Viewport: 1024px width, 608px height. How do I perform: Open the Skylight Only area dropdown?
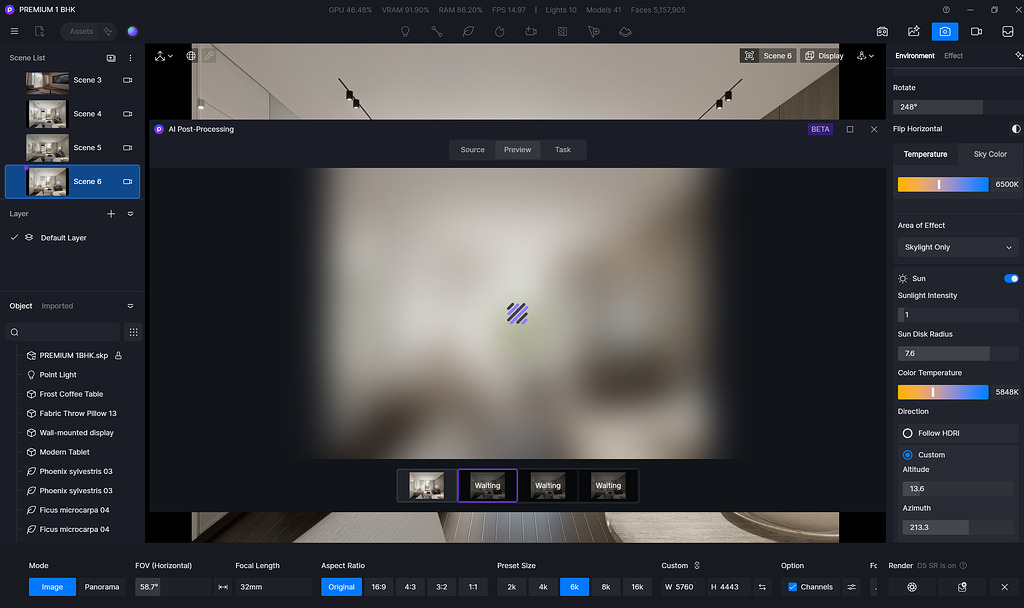pyautogui.click(x=956, y=247)
